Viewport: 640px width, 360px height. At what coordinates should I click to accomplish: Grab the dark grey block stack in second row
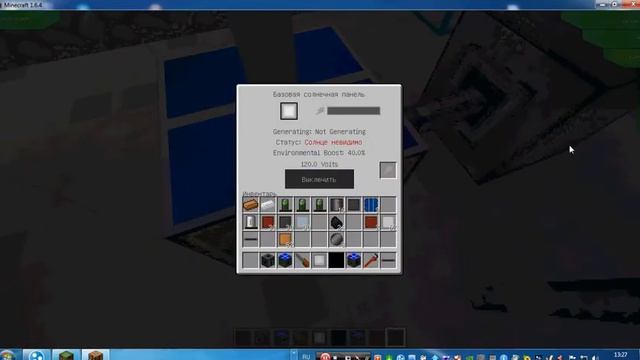coord(285,222)
